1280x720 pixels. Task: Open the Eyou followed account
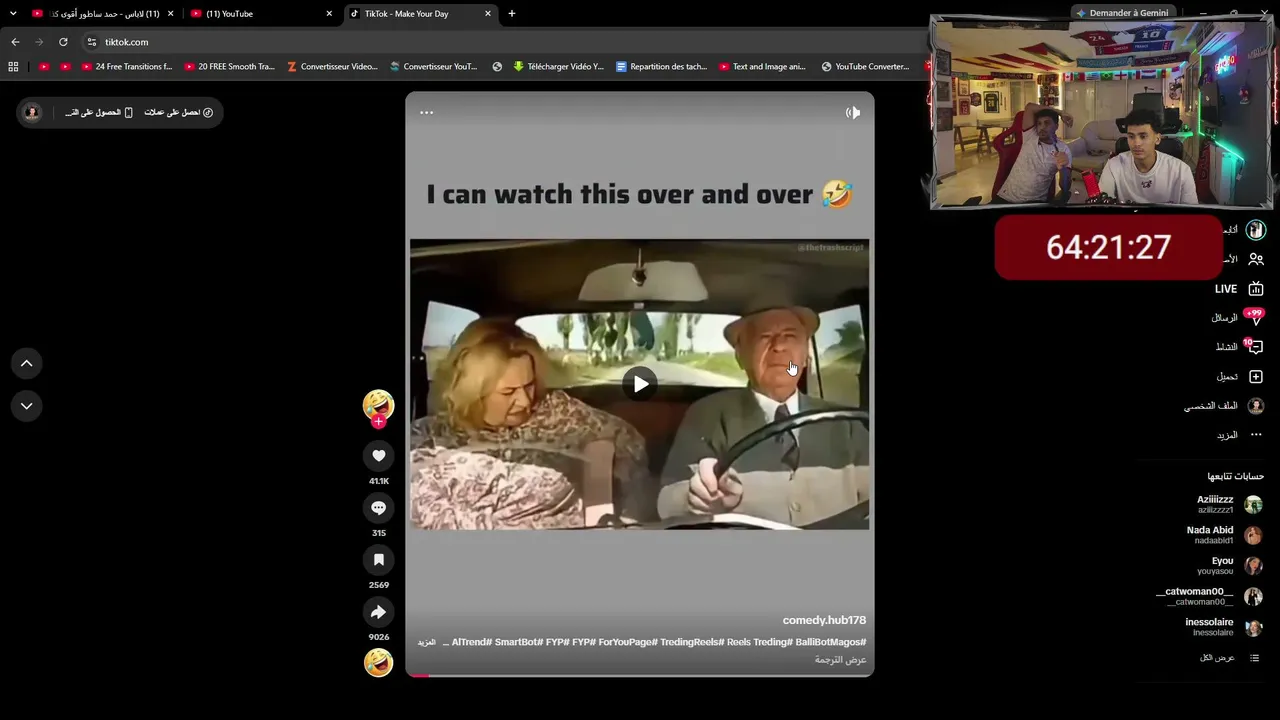click(x=1230, y=566)
